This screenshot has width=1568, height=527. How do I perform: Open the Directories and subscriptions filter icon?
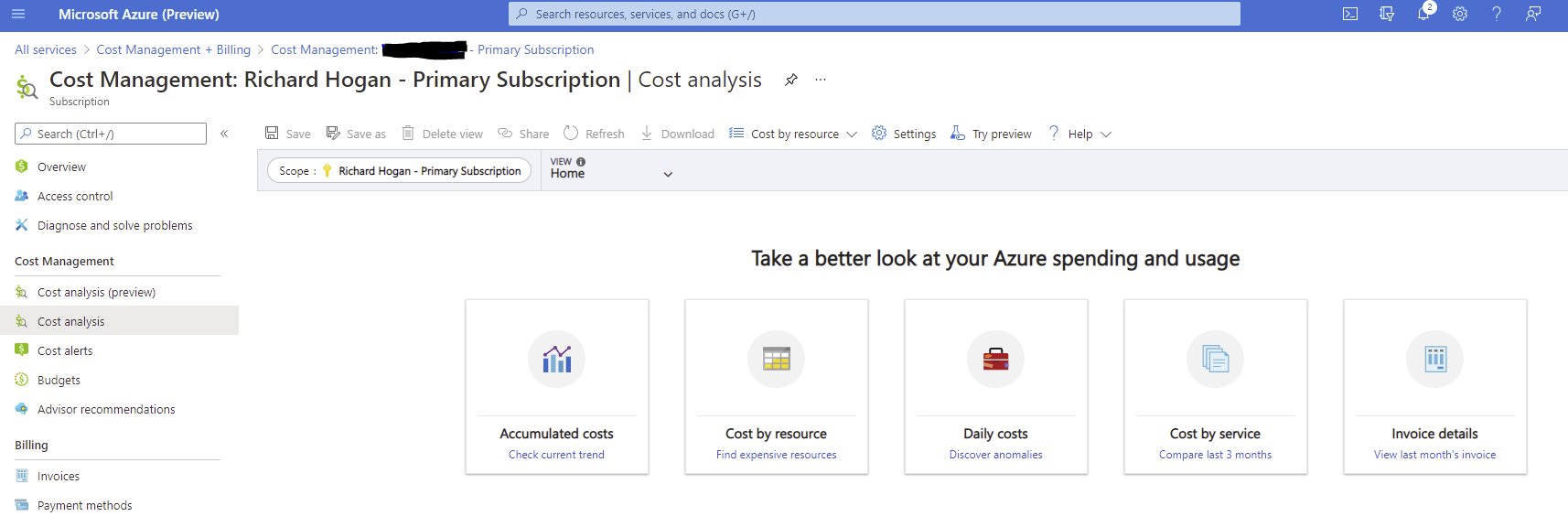(x=1387, y=14)
